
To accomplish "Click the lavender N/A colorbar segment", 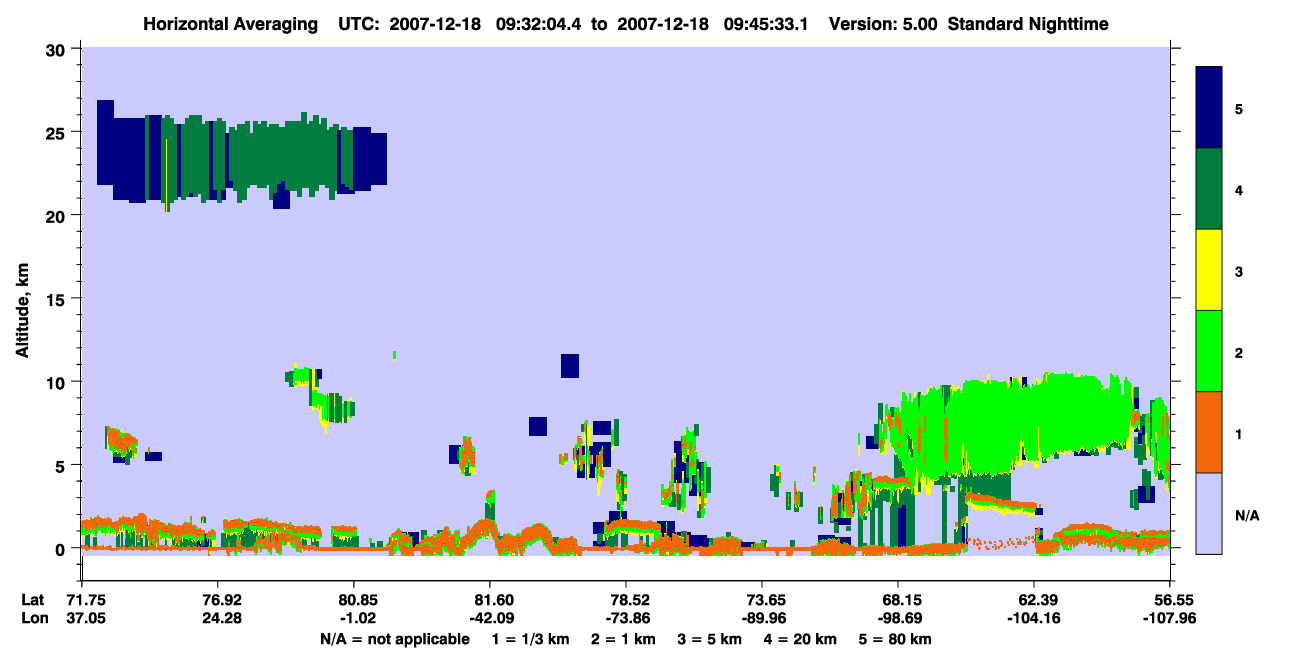I will (x=1209, y=512).
